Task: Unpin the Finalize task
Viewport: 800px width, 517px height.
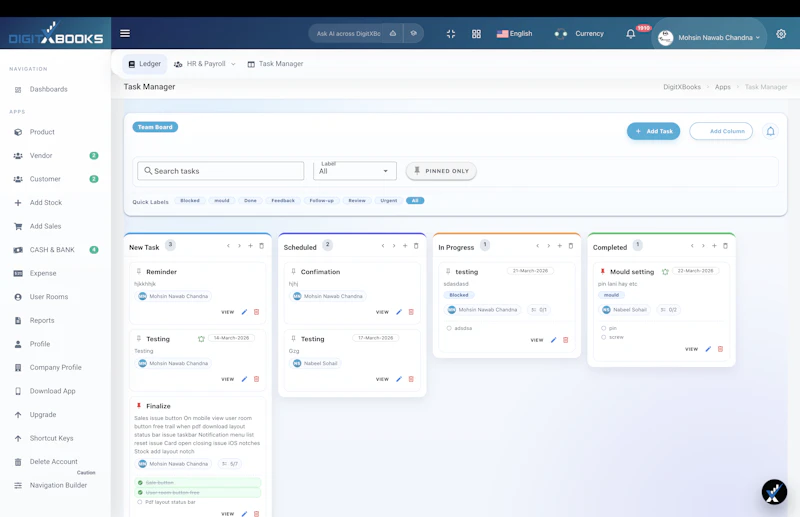Action: [138, 406]
